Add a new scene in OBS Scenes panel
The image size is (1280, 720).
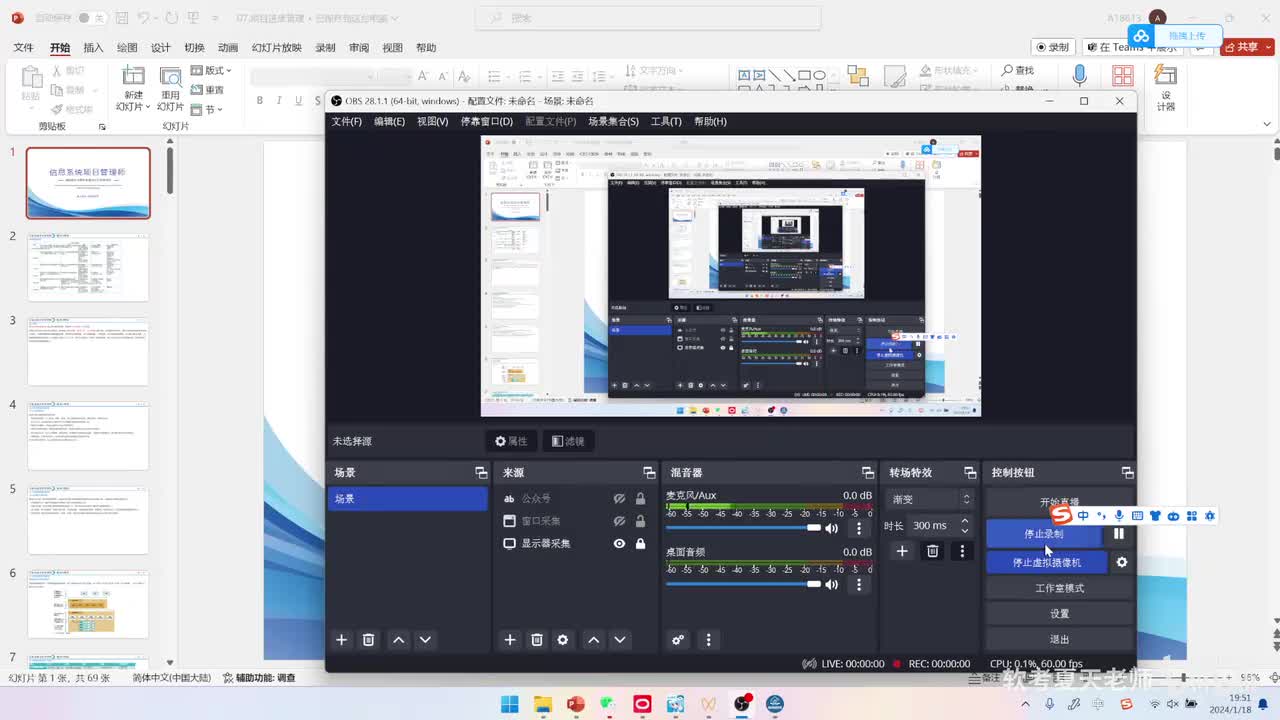coord(341,640)
